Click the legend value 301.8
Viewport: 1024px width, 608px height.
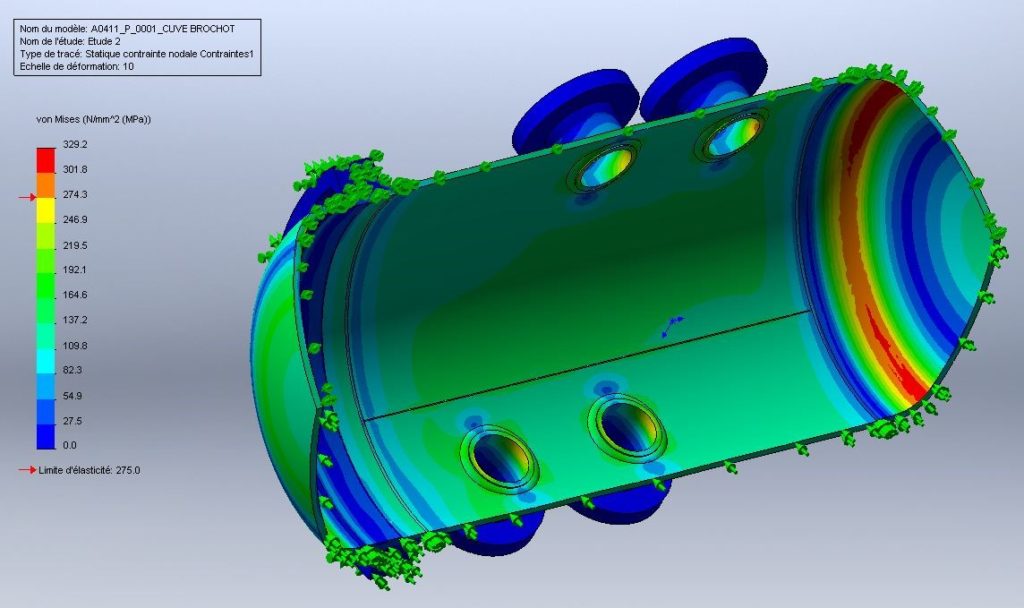click(75, 169)
